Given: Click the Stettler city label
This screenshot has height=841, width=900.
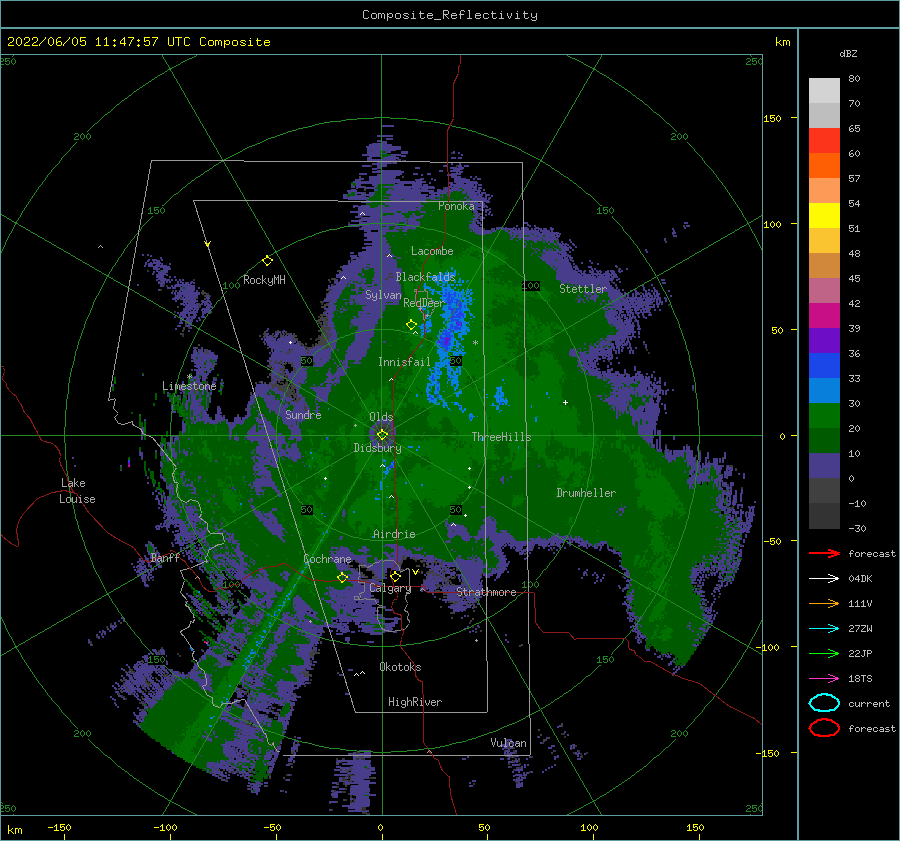Looking at the screenshot, I should pos(583,289).
